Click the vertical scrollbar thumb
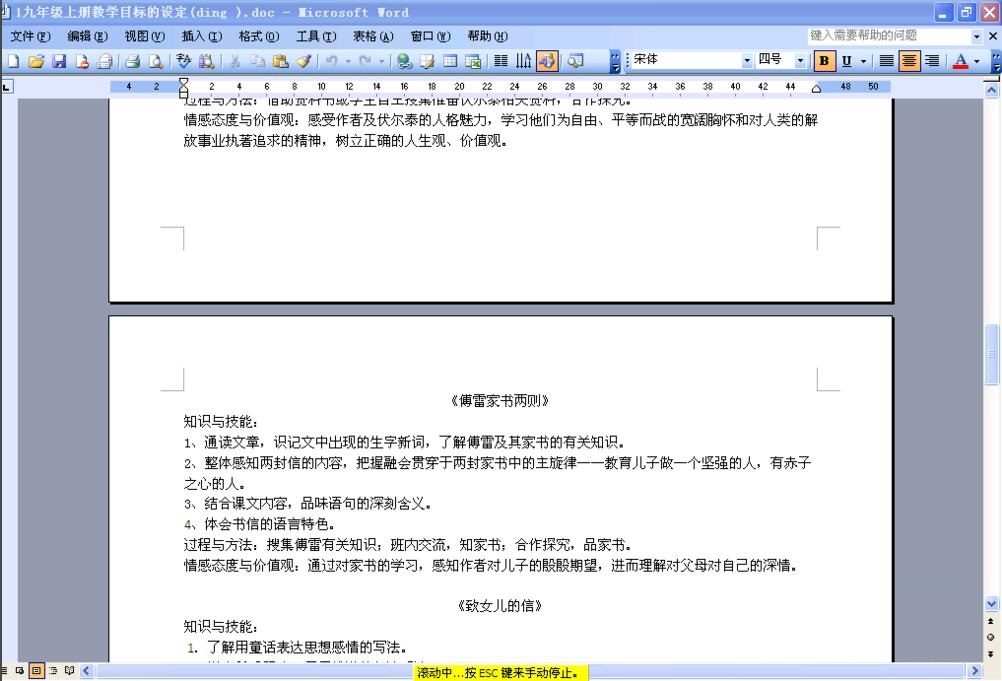 (991, 354)
